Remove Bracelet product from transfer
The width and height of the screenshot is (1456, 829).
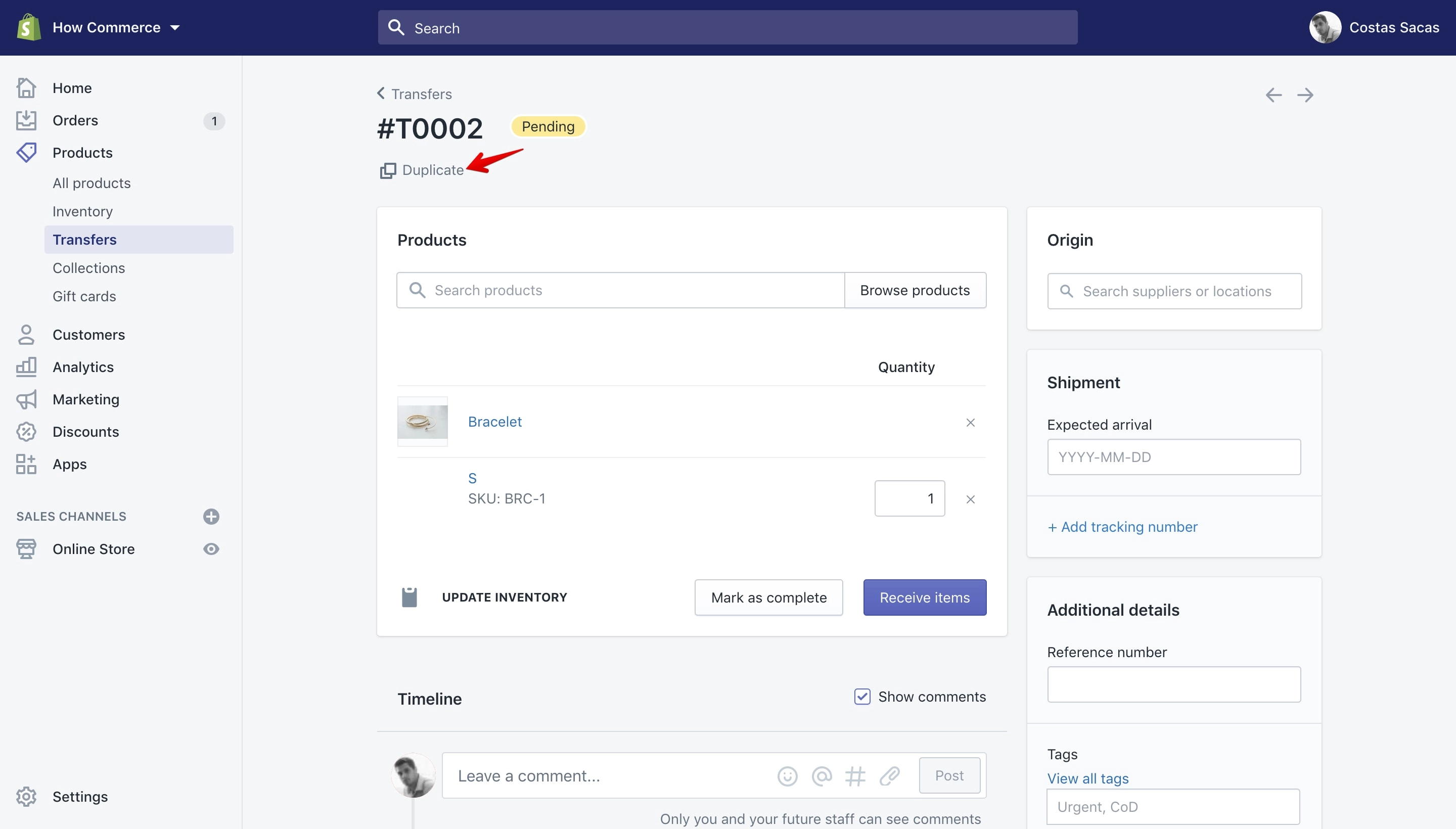(971, 423)
